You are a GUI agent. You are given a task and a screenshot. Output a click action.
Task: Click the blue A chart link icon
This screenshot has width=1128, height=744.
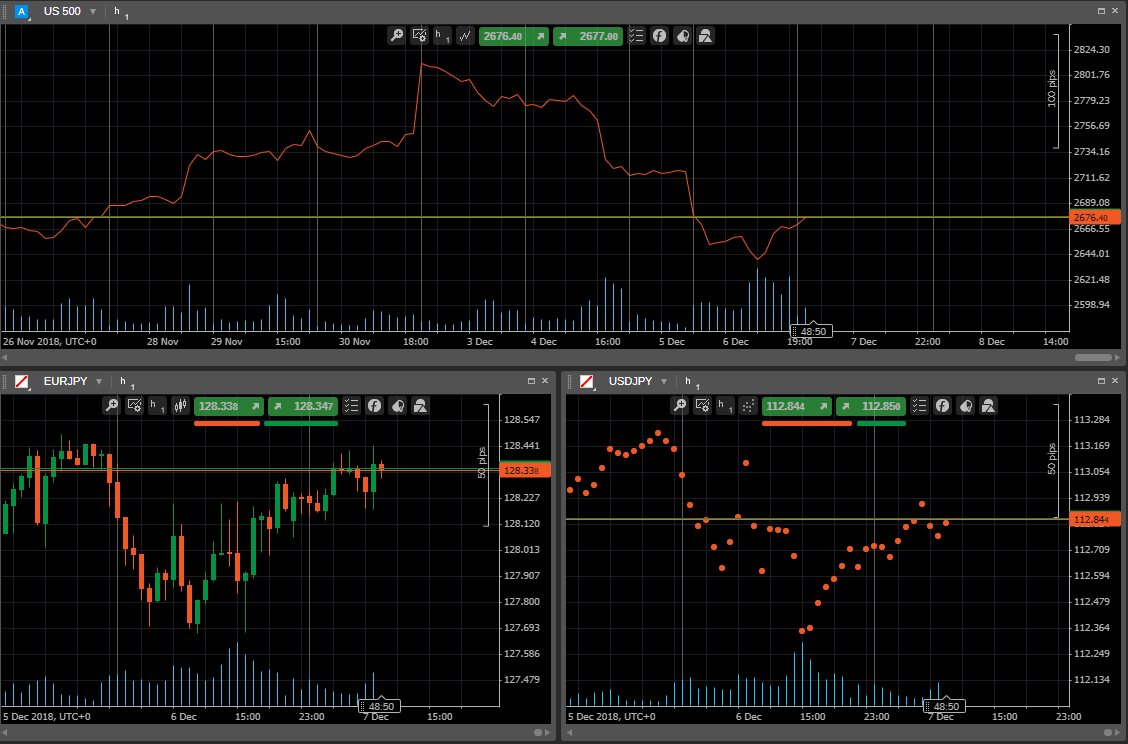point(22,11)
